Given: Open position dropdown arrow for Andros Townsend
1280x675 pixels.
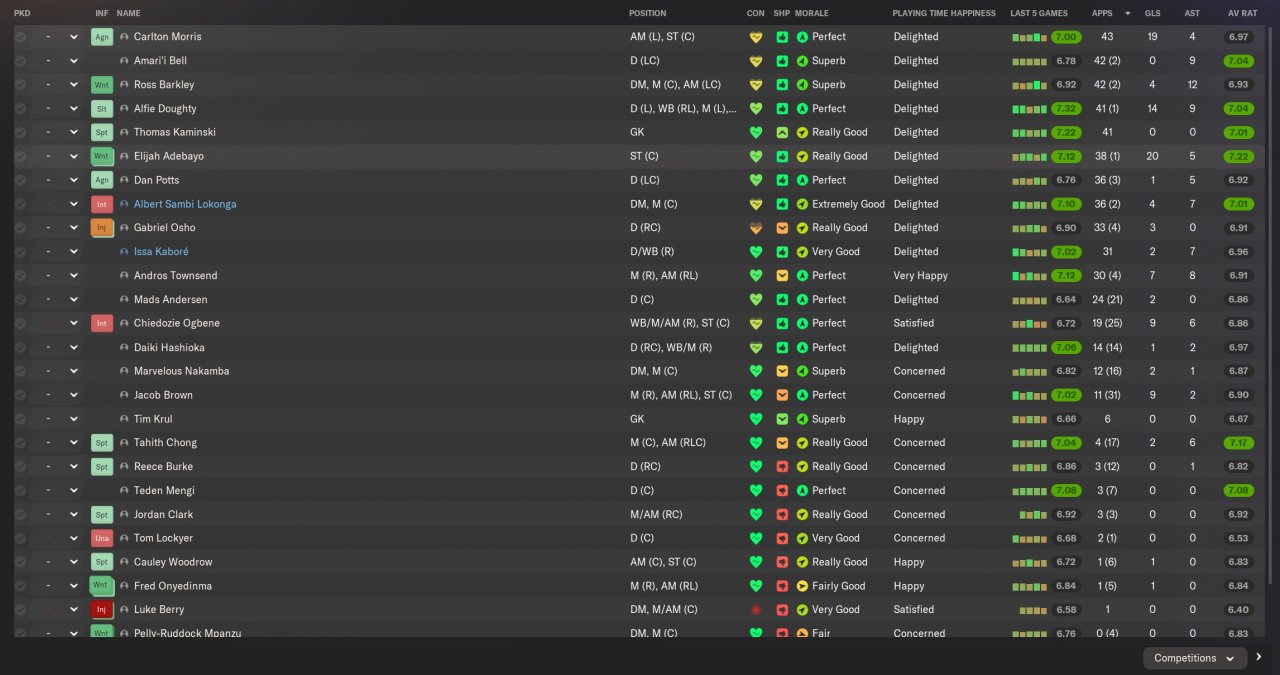Looking at the screenshot, I should [x=73, y=276].
